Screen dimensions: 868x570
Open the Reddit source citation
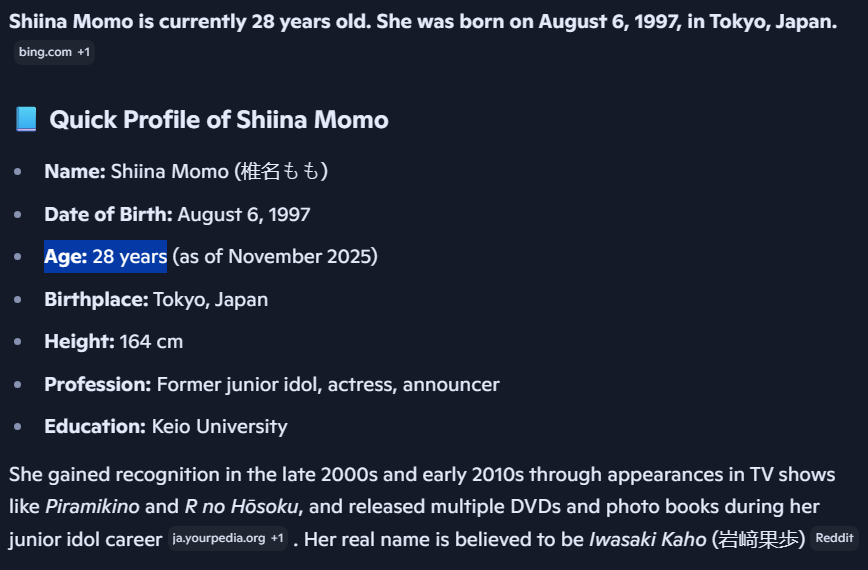(834, 538)
